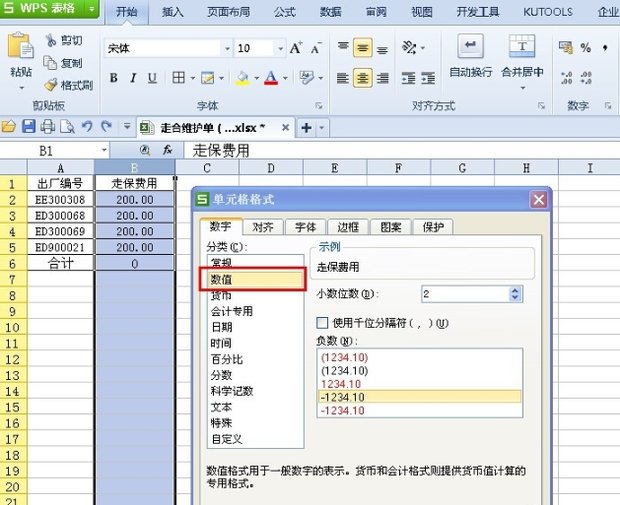Open the font size dropdown showing 10
620x505 pixels.
280,49
